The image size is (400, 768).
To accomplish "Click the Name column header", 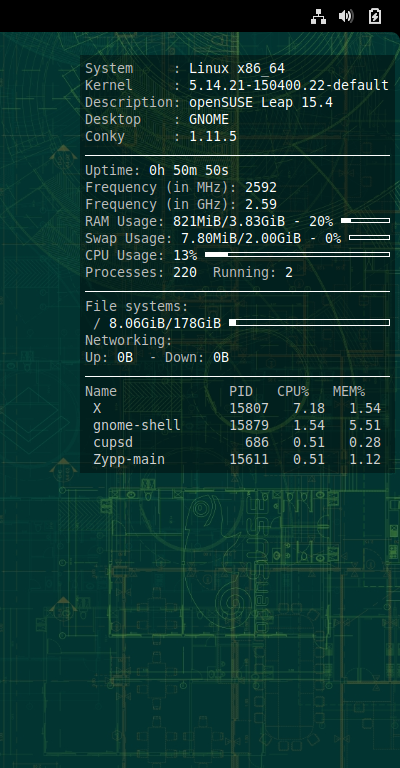I will click(x=101, y=391).
